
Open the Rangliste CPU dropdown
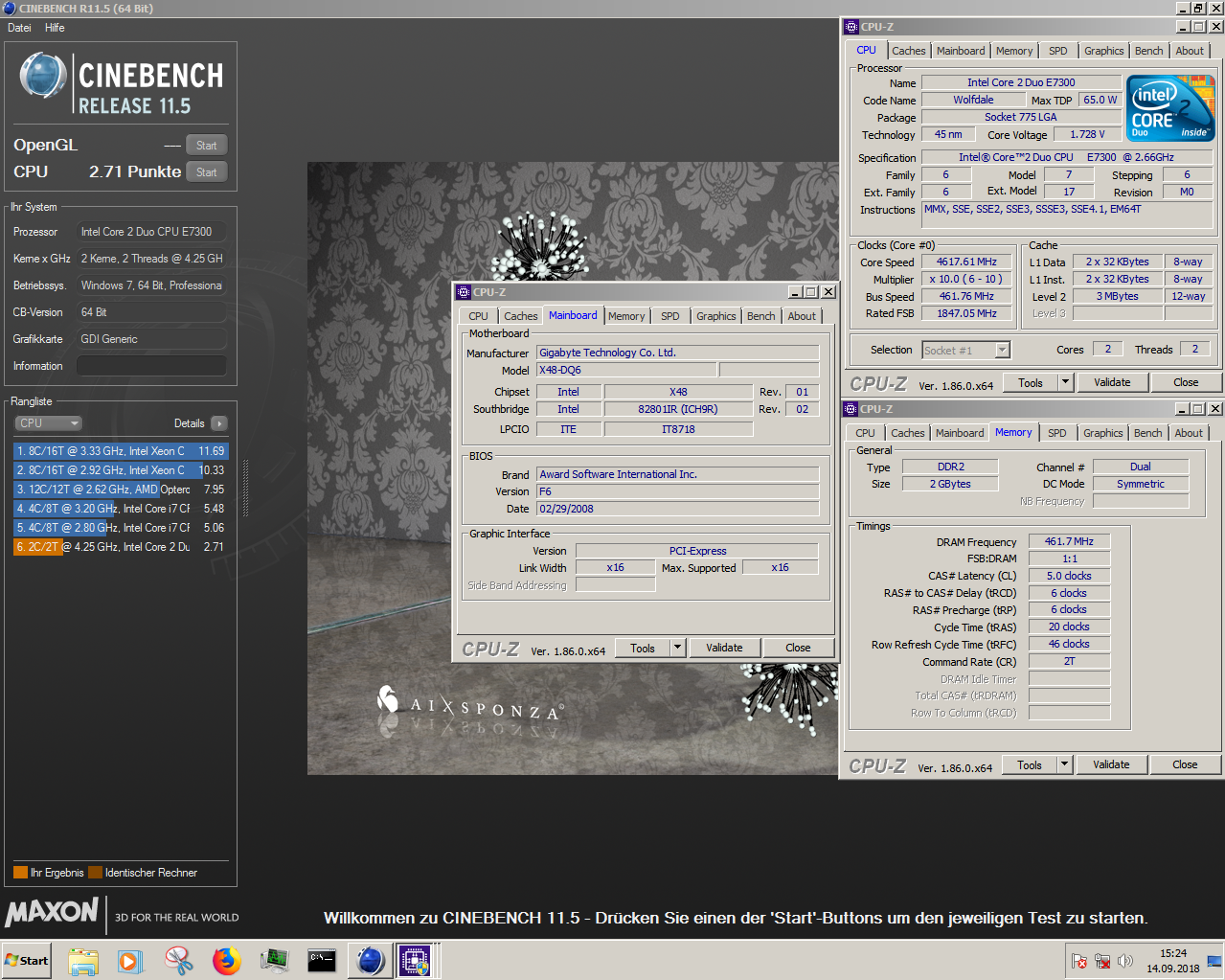pyautogui.click(x=48, y=423)
